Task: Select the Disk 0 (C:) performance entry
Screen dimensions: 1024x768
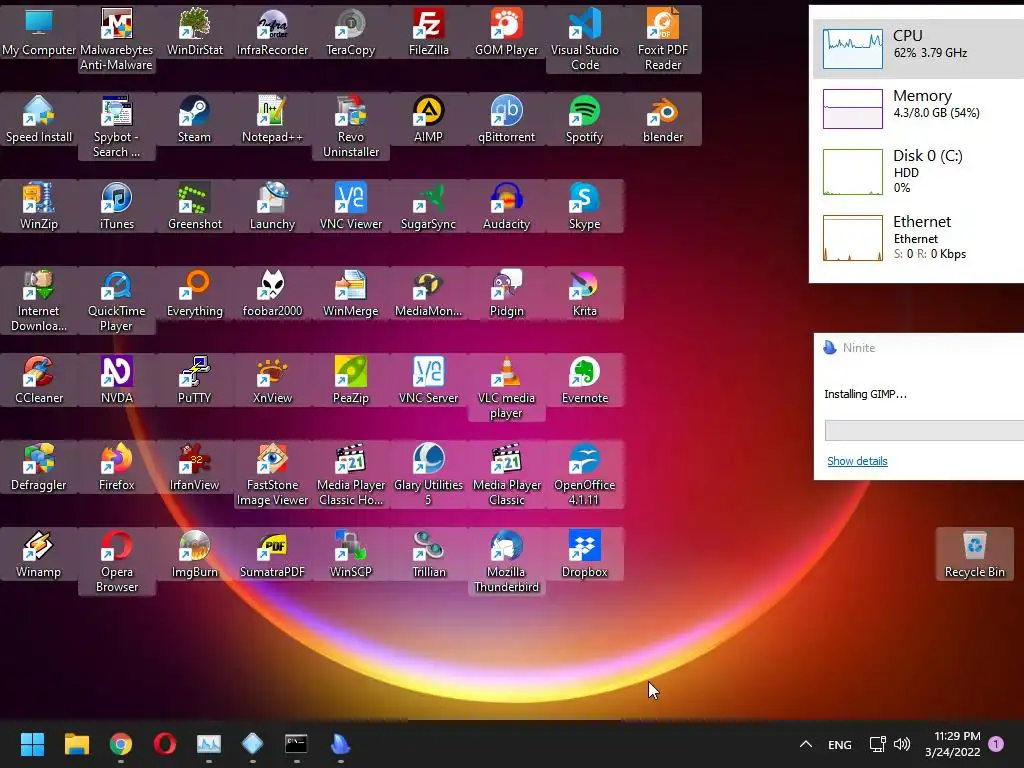Action: click(x=918, y=172)
